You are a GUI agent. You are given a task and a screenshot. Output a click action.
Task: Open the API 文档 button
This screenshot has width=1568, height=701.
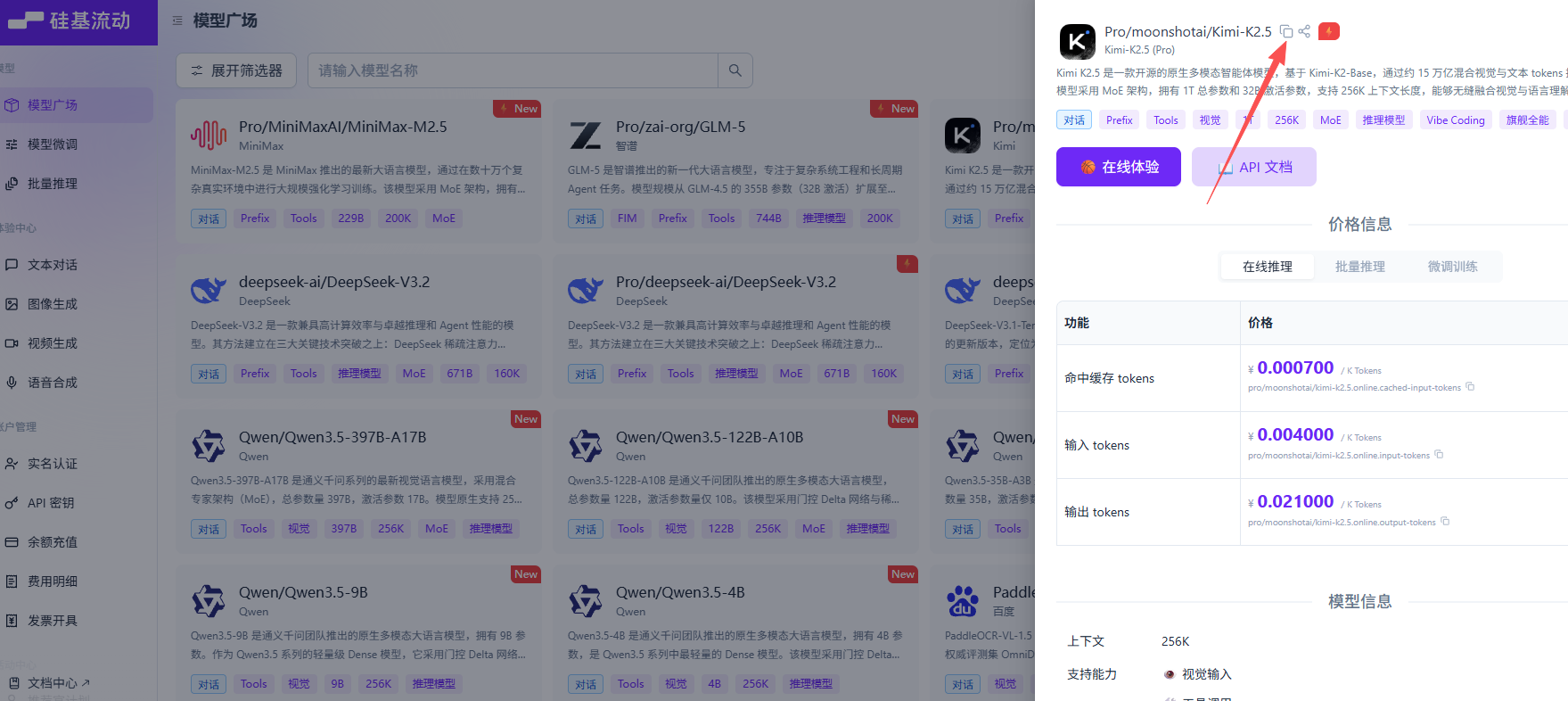click(1254, 167)
